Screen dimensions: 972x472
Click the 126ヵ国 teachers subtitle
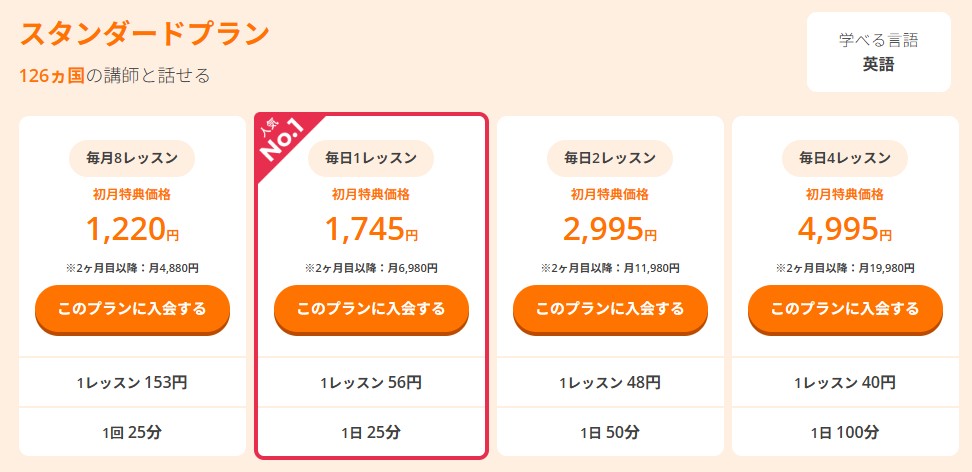[x=115, y=76]
